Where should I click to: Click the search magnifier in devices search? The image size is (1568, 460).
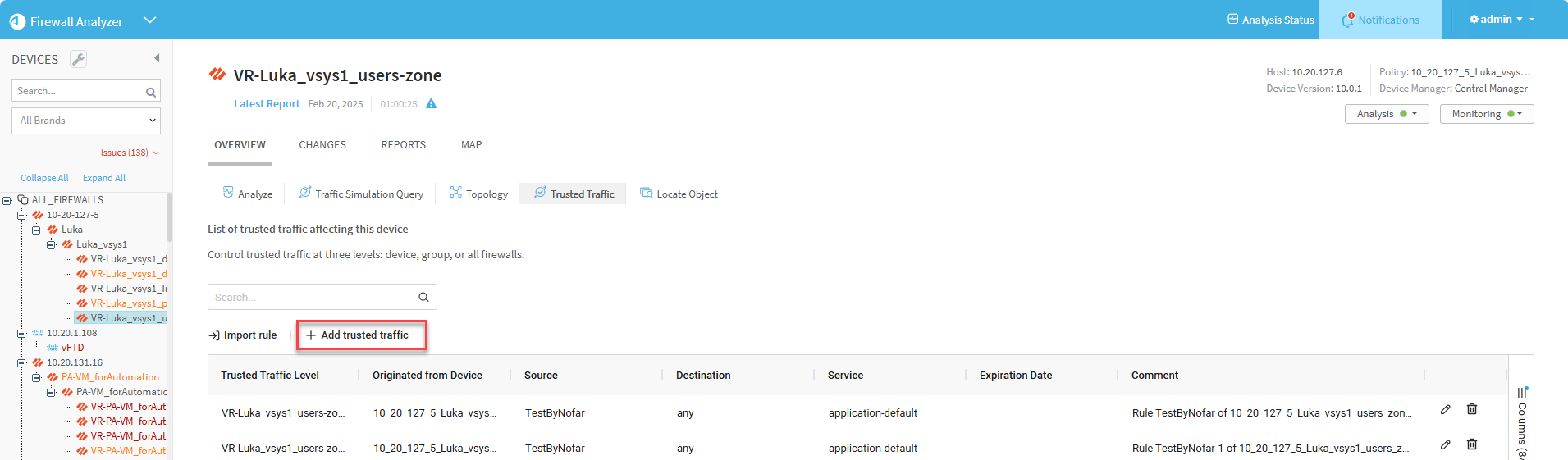tap(150, 92)
